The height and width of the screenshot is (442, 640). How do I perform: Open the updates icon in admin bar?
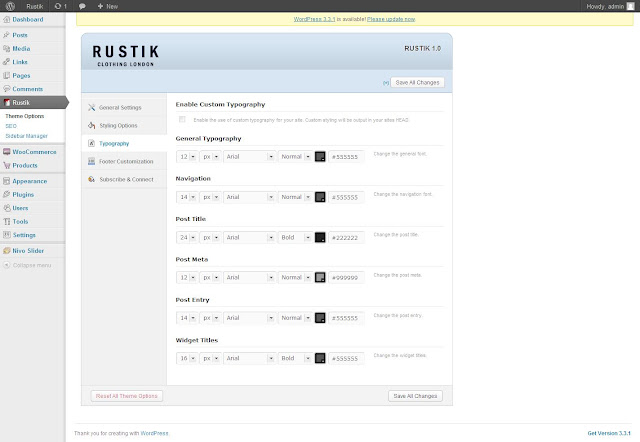click(58, 6)
